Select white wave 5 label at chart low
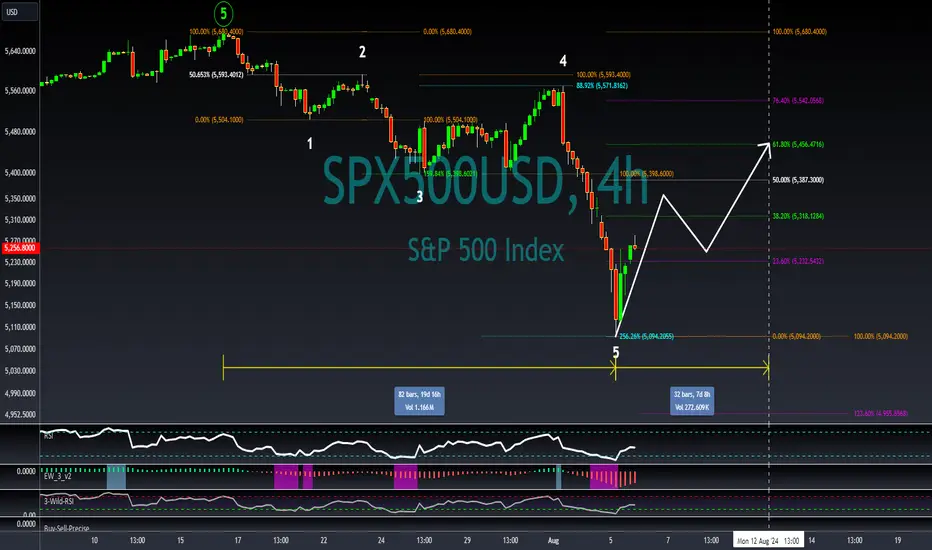Viewport: 932px width, 550px height. tap(616, 353)
